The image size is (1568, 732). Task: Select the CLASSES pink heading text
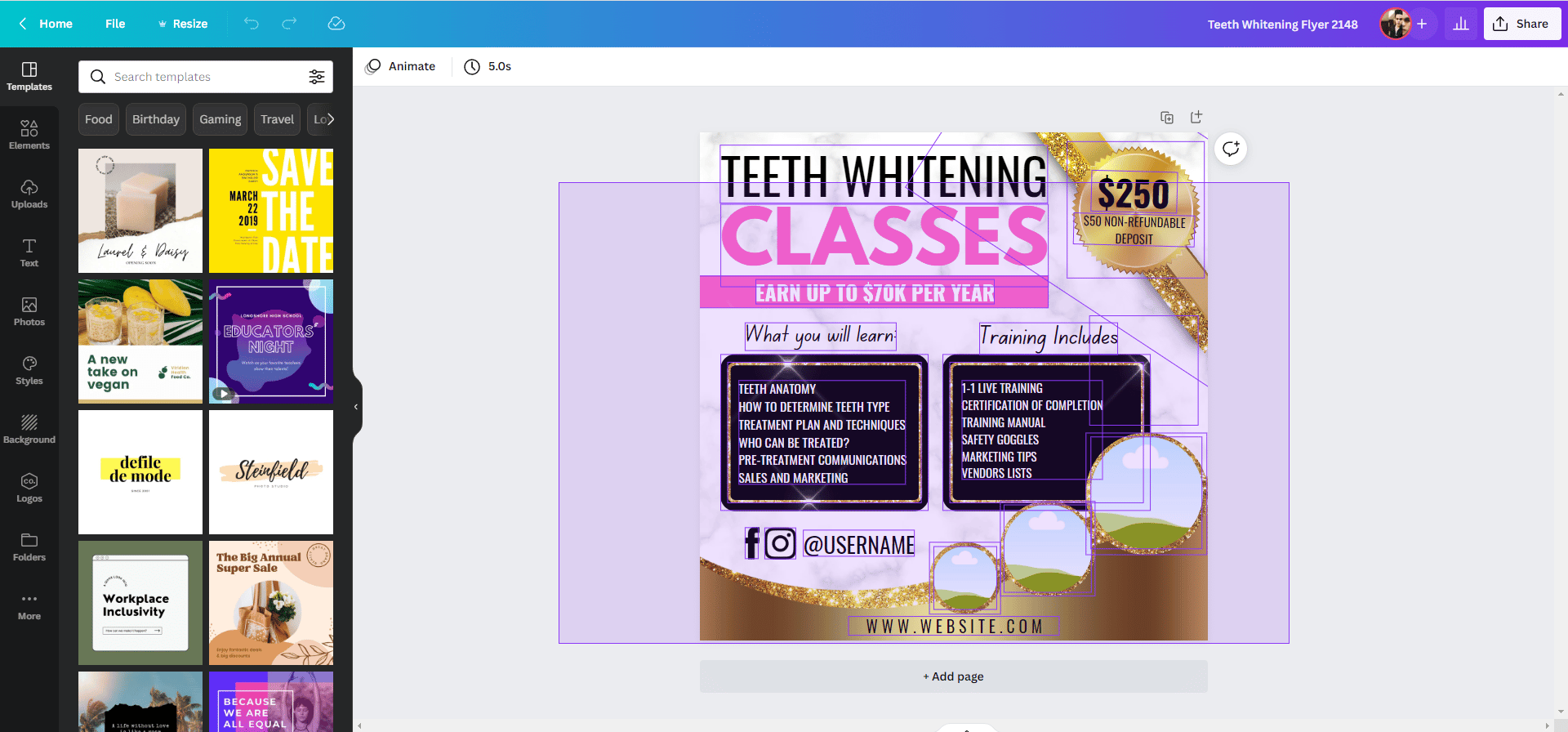tap(884, 237)
